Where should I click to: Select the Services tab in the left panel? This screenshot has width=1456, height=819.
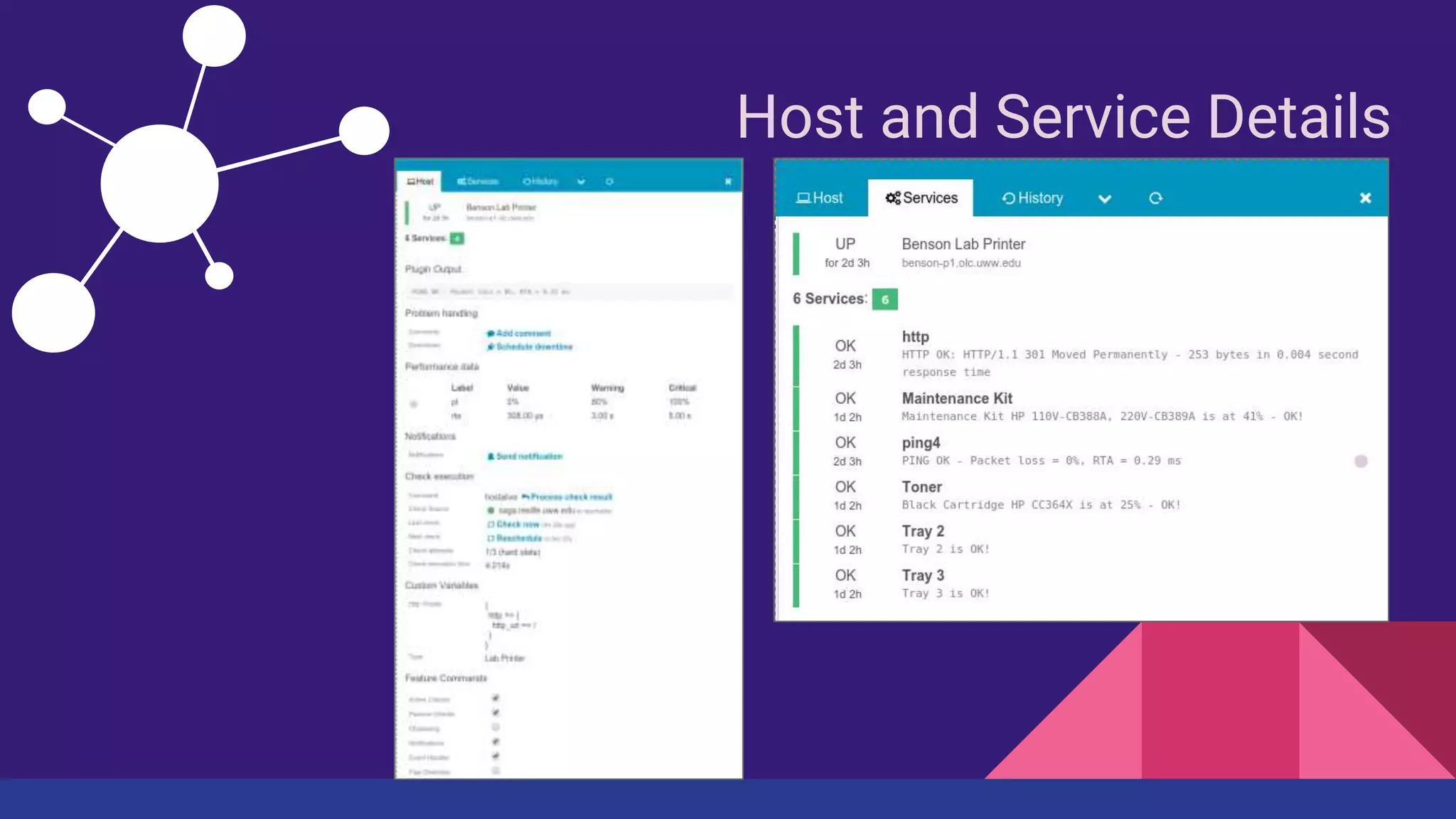(478, 181)
